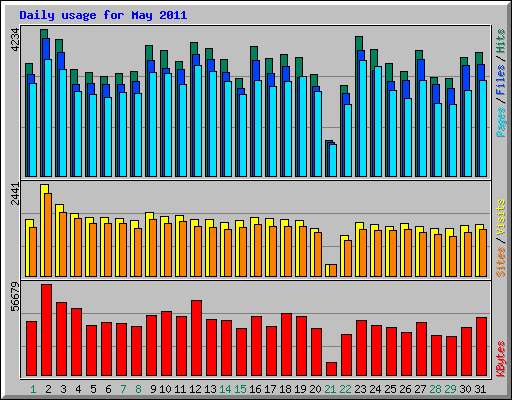
Task: Click the cyan pages bar for day 12
Action: (198, 121)
